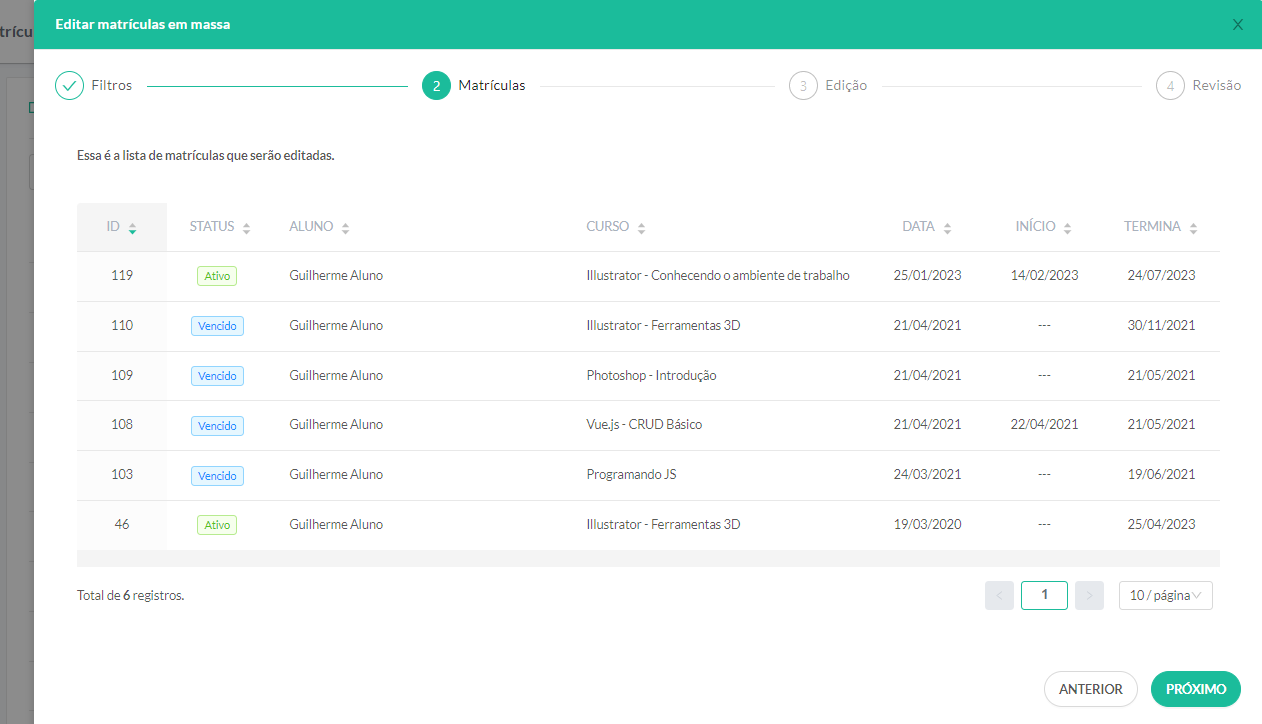Click end date 30/11/2021
1262x724 pixels.
click(1161, 326)
